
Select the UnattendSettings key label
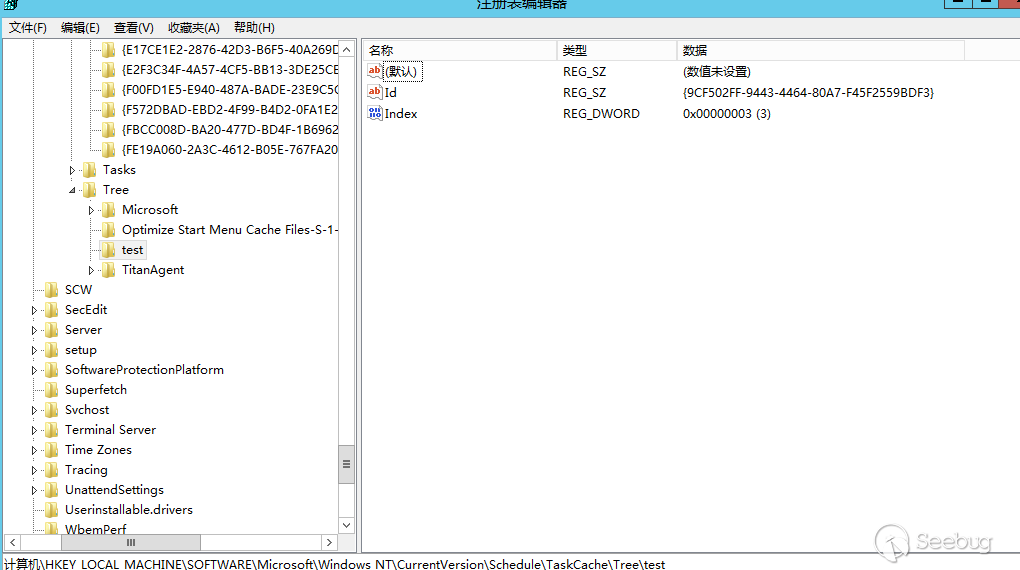[x=114, y=490]
